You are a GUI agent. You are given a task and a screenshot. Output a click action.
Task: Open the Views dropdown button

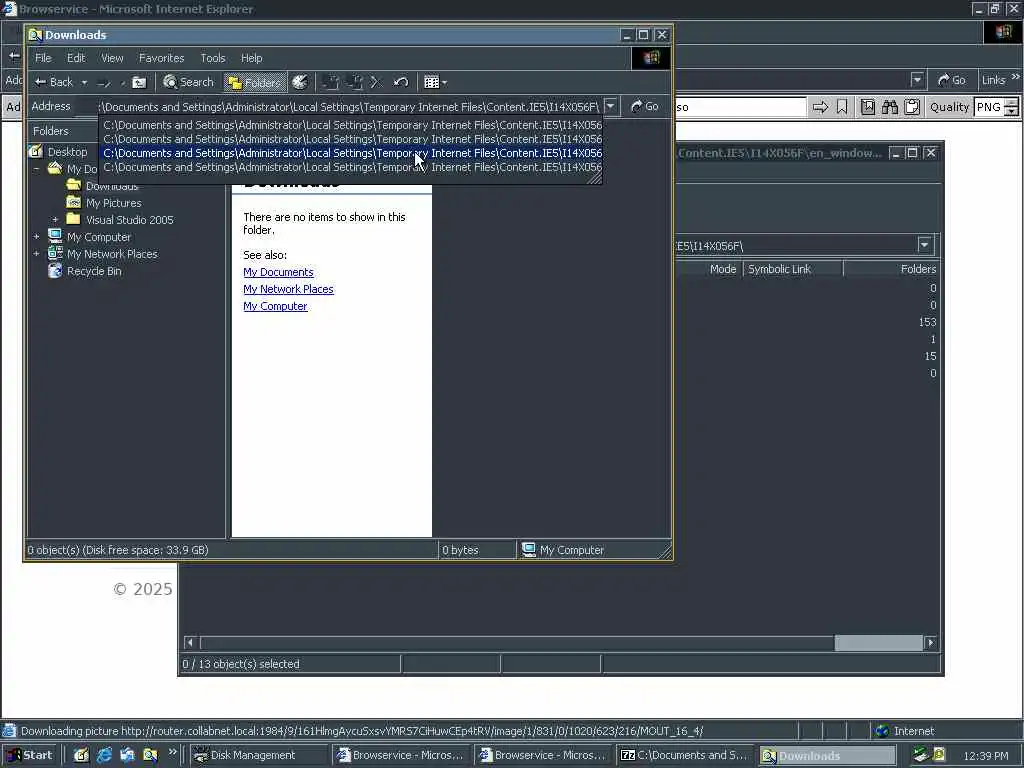point(435,82)
